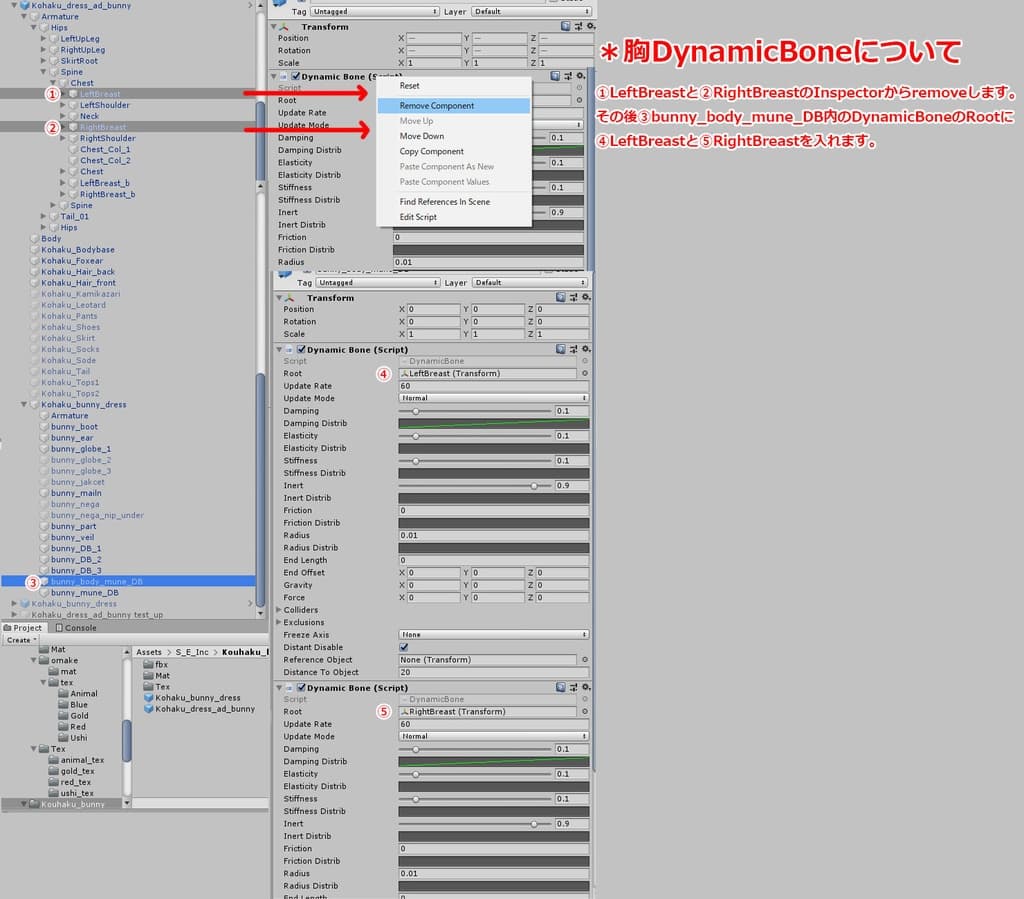Image resolution: width=1024 pixels, height=899 pixels.
Task: Click Root field containing LeftBreast (Transform)
Action: coord(487,373)
